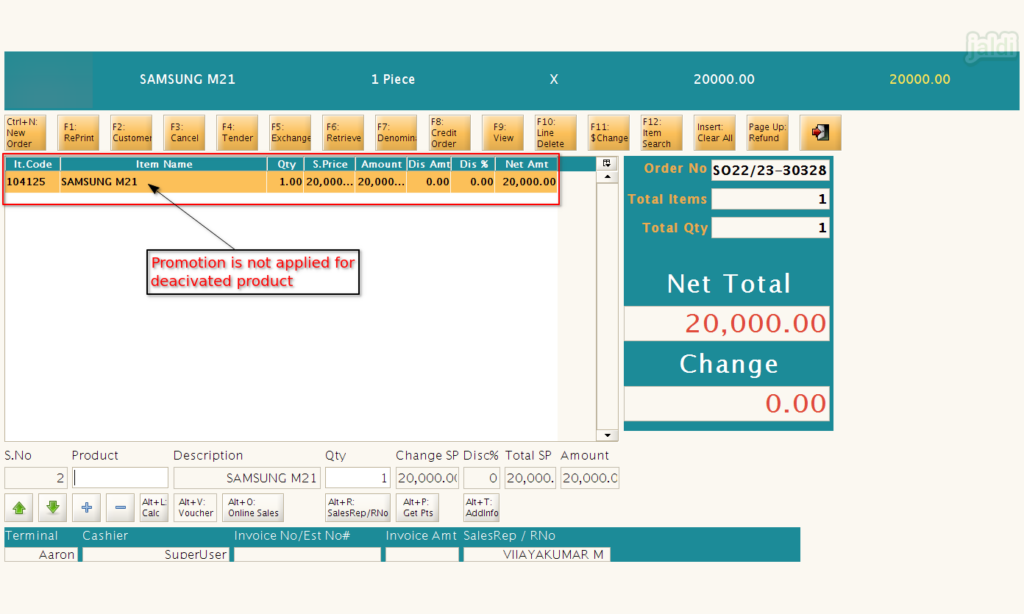Image resolution: width=1024 pixels, height=614 pixels.
Task: Click the scrollbar up arrow of item grid
Action: (x=607, y=177)
